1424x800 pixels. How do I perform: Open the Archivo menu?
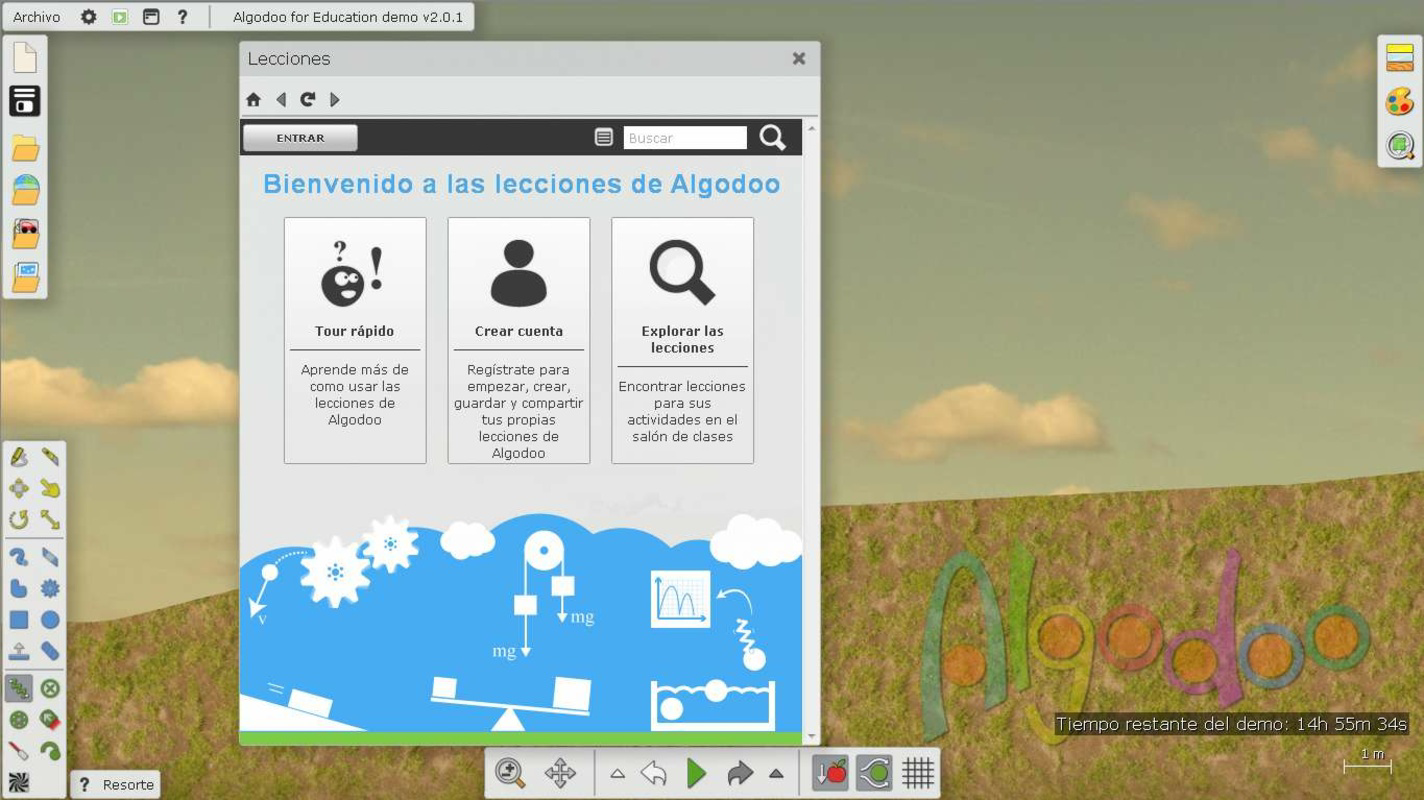(x=36, y=17)
